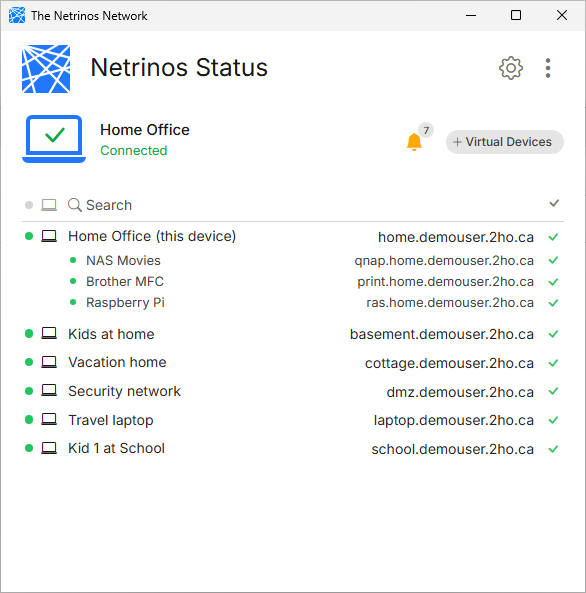The width and height of the screenshot is (586, 593).
Task: Click the laptop icon for Security network
Action: [49, 391]
